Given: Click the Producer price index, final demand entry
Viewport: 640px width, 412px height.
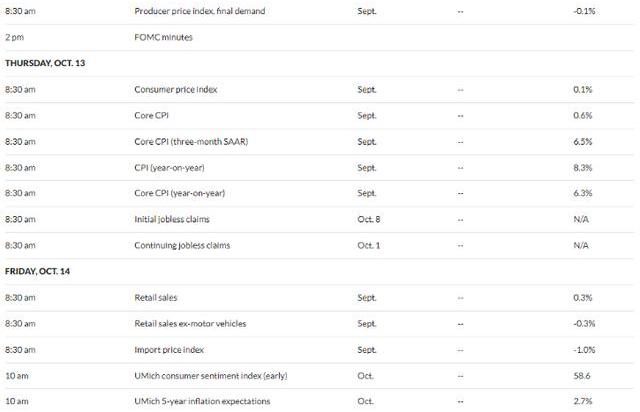Looking at the screenshot, I should (200, 11).
